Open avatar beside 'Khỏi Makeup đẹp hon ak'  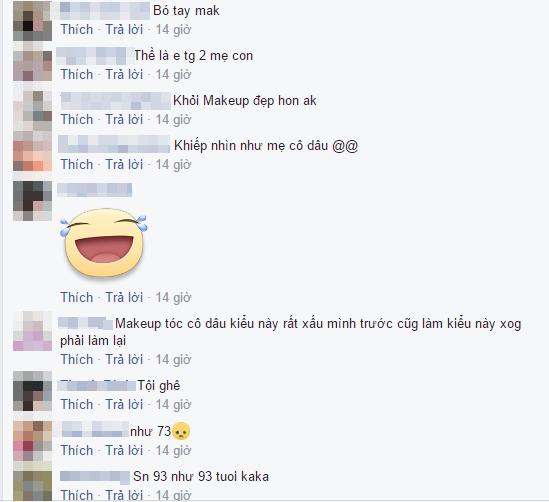click(x=33, y=111)
